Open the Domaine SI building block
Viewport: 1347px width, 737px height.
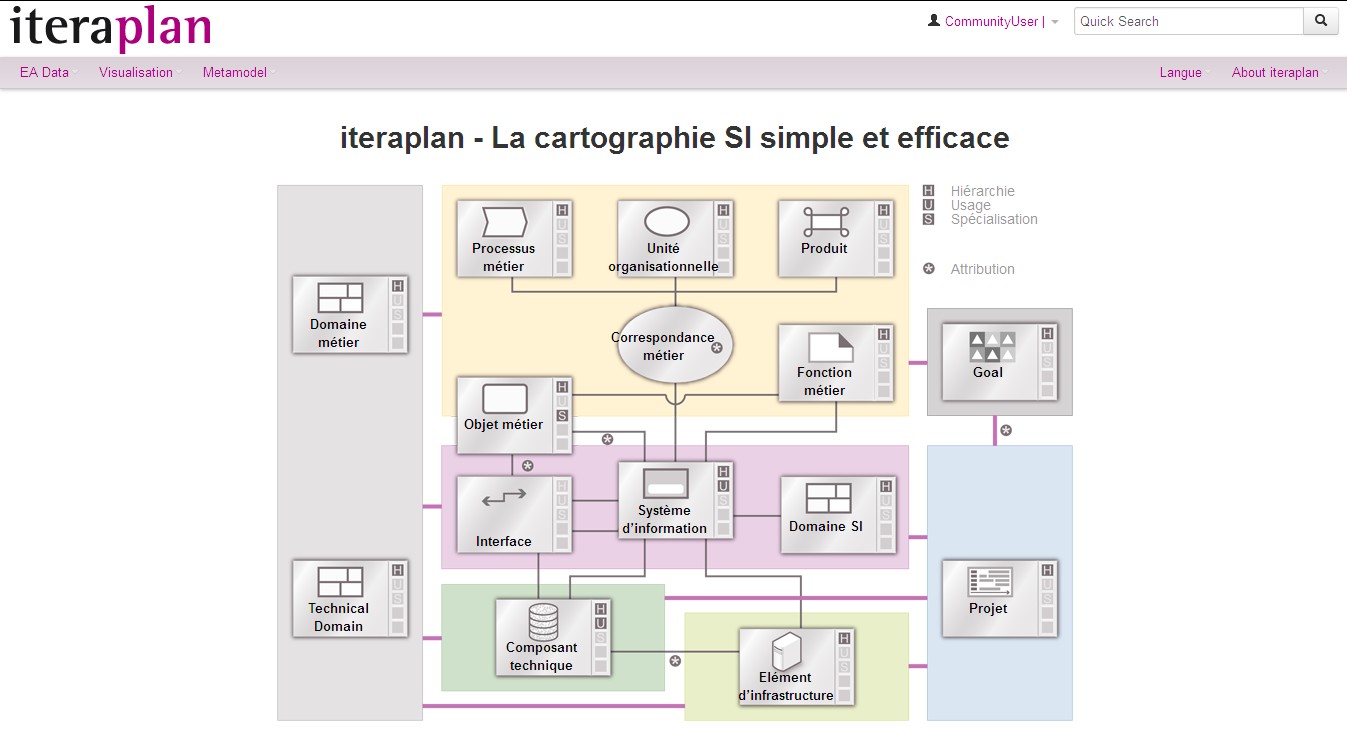tap(838, 514)
